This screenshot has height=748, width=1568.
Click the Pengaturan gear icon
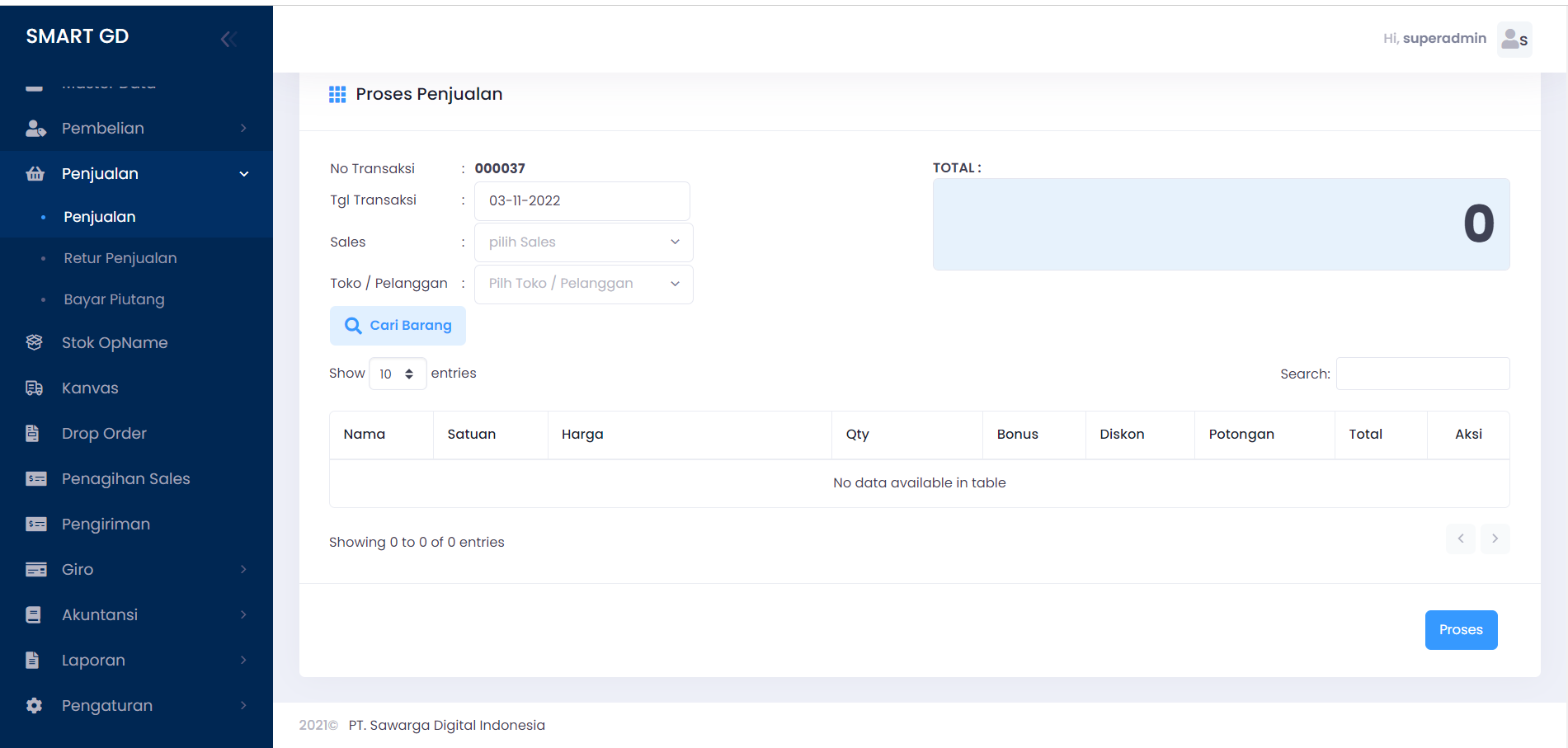tap(34, 705)
